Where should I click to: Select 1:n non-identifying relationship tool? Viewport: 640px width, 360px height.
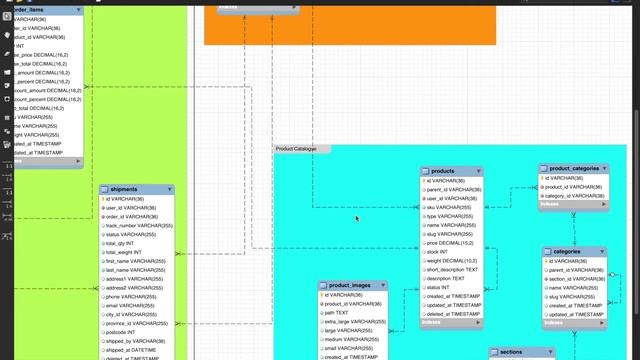[x=7, y=178]
